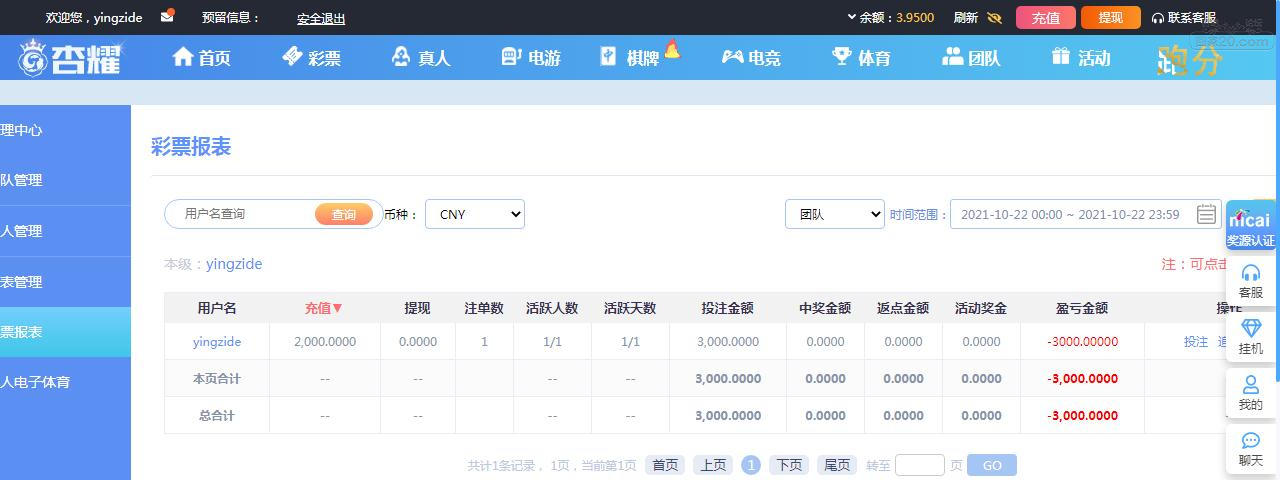Open the 活动 promotions menu
The width and height of the screenshot is (1280, 480).
[1081, 58]
